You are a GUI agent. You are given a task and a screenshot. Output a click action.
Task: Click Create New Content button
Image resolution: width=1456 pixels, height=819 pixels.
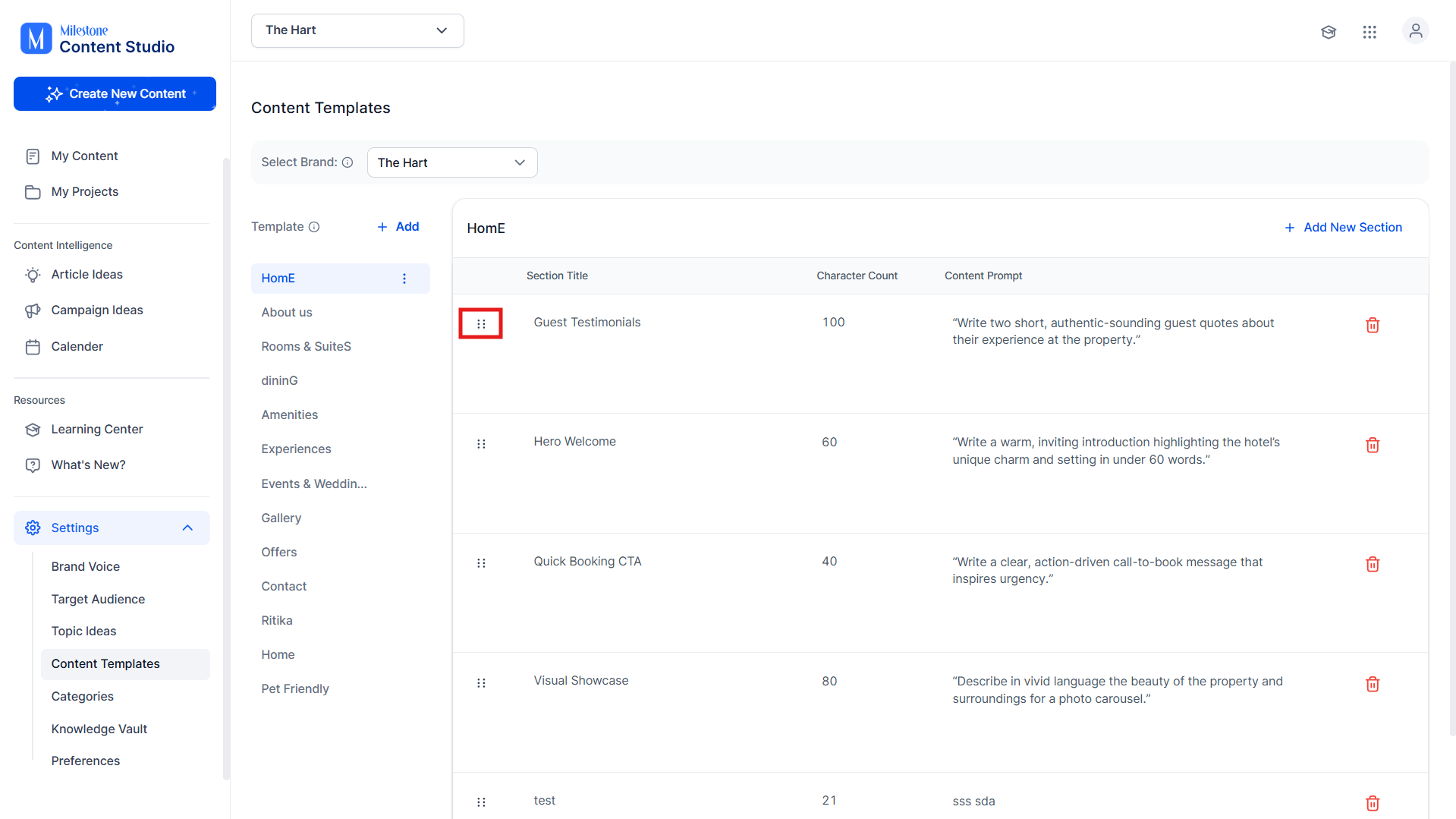(x=115, y=94)
